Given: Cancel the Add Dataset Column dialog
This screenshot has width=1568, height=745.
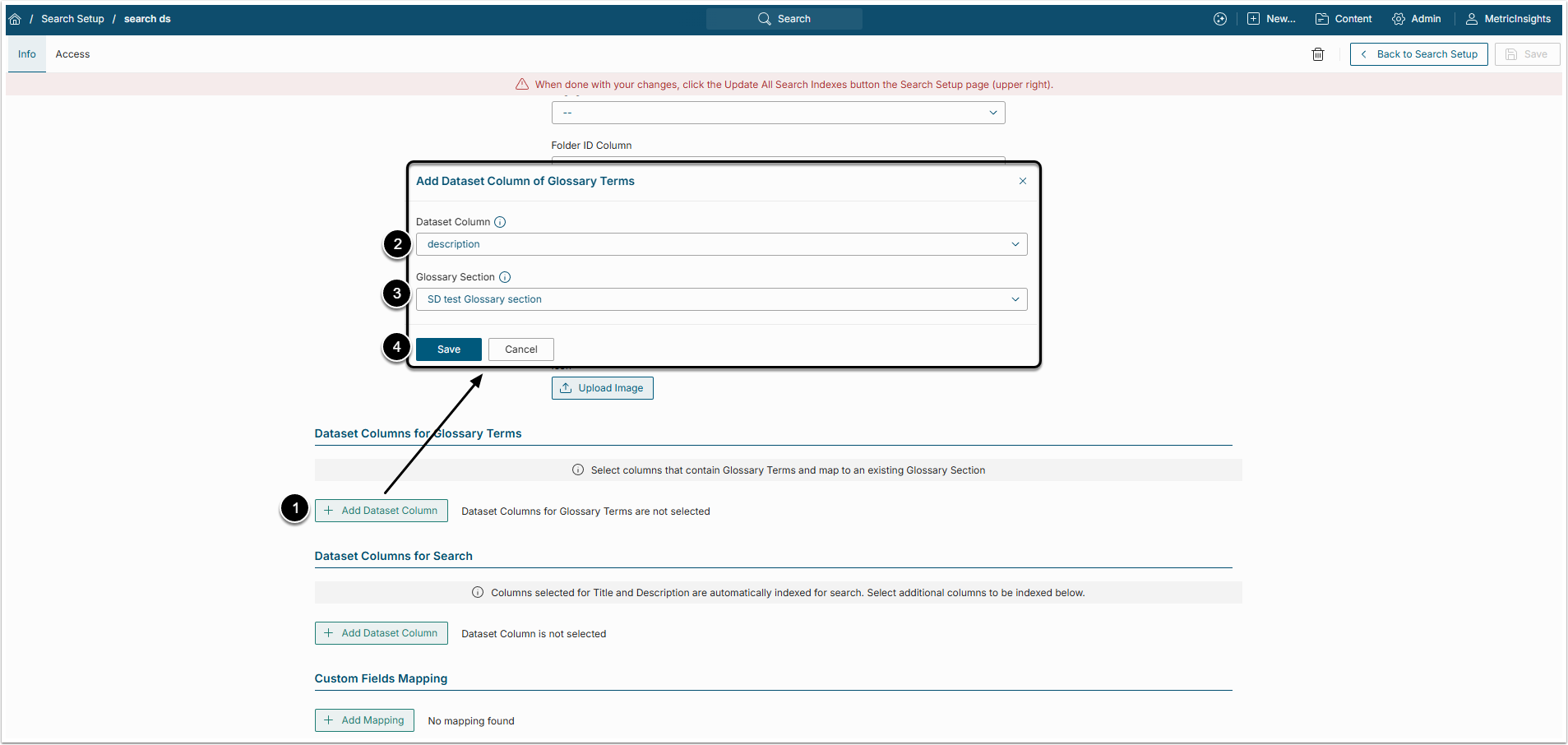Looking at the screenshot, I should click(521, 349).
